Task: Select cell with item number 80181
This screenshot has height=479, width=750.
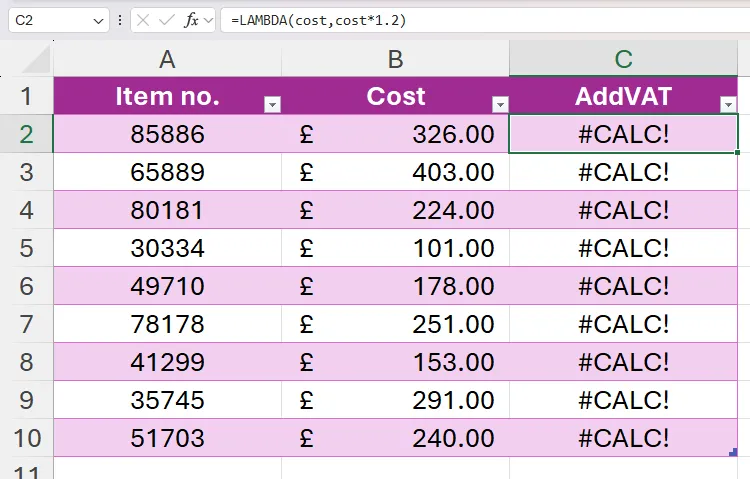Action: coord(167,210)
